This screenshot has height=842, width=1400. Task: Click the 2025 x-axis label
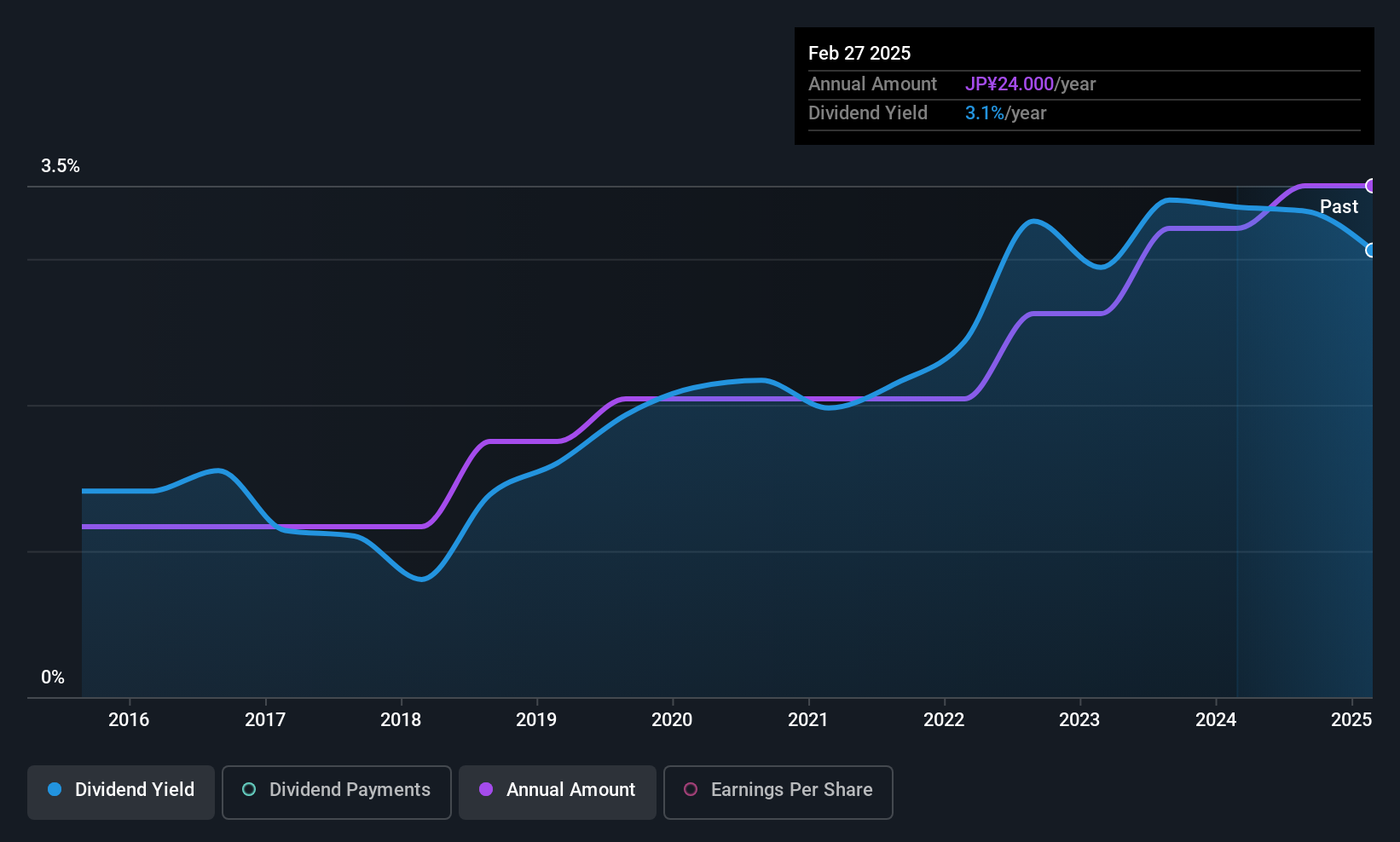(x=1351, y=719)
